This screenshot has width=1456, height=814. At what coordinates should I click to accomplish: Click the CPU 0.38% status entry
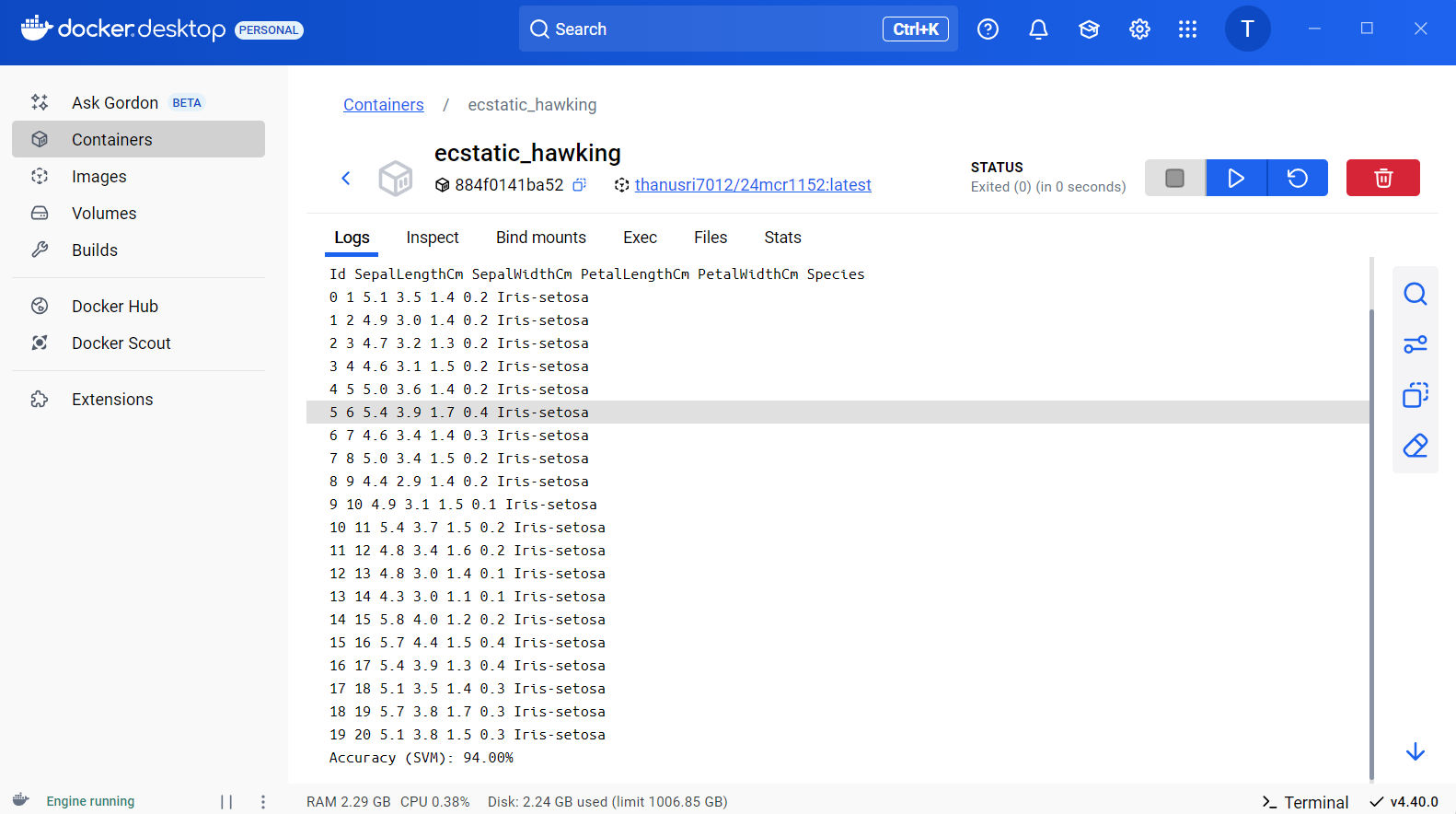pos(435,802)
